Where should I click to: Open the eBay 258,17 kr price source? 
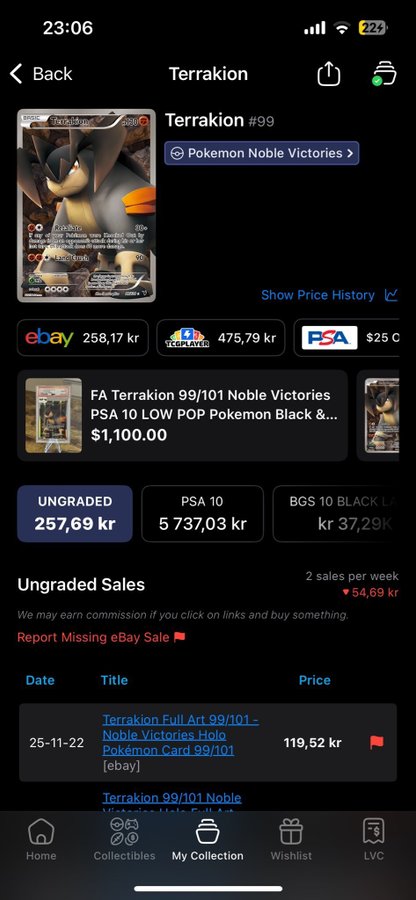click(83, 338)
